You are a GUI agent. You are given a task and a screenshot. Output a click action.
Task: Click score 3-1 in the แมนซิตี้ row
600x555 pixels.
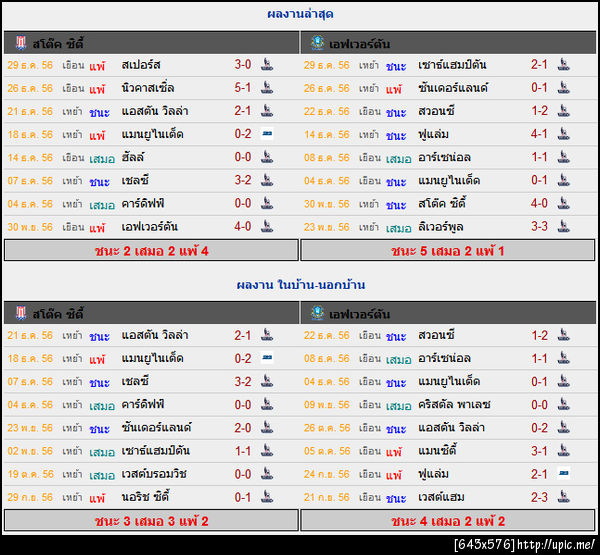click(539, 451)
